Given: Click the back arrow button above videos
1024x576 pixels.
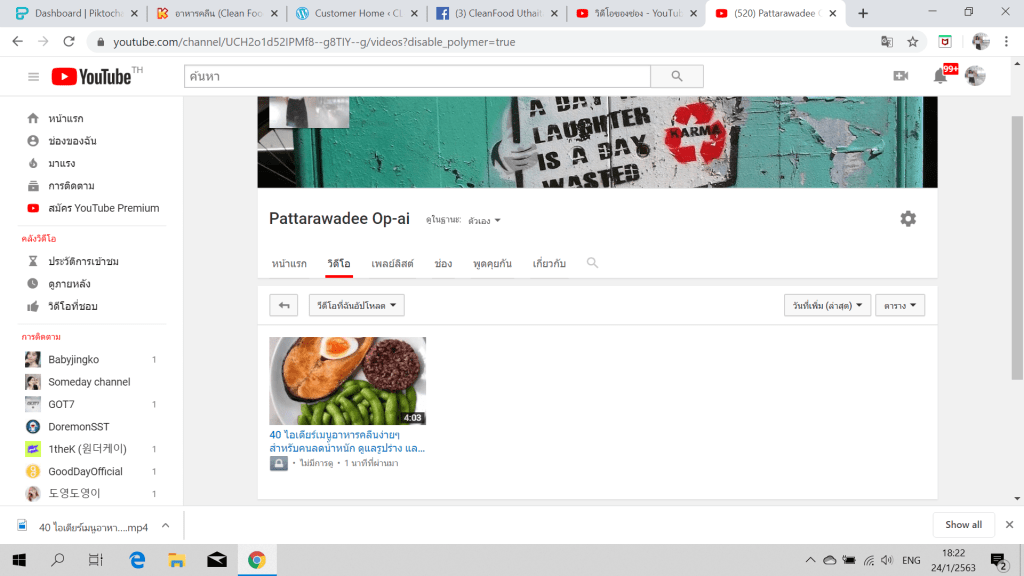Looking at the screenshot, I should tap(284, 305).
